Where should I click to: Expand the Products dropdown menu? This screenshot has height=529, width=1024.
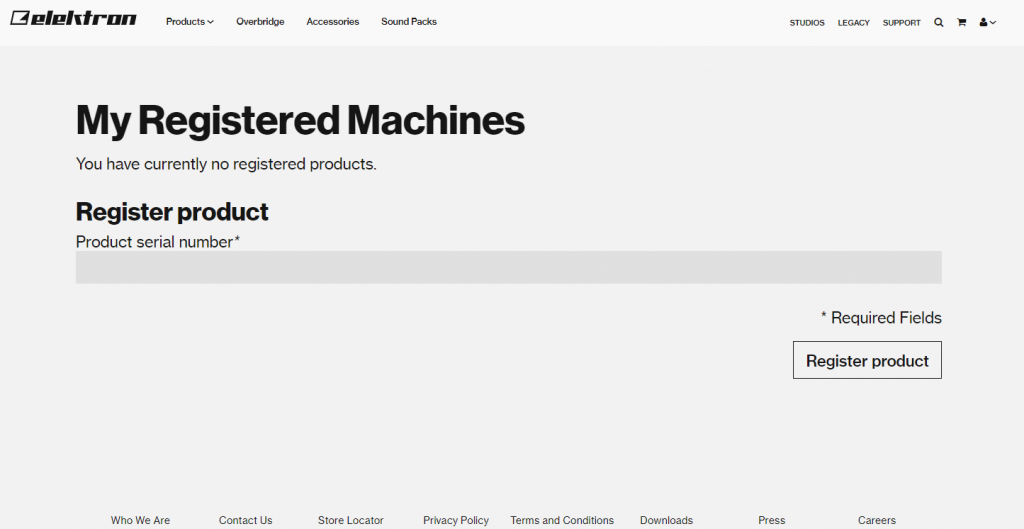tap(189, 22)
